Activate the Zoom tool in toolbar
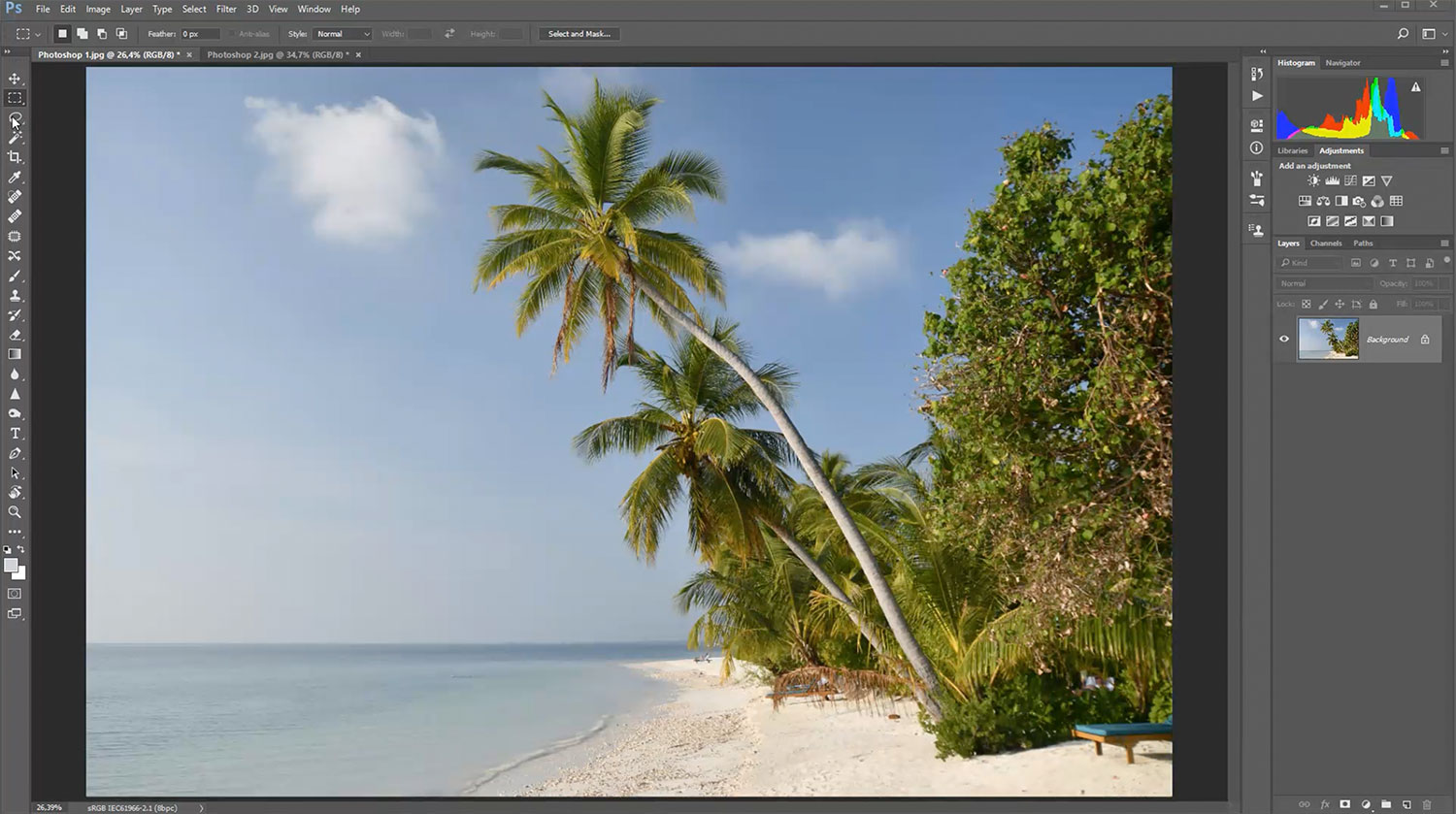Viewport: 1456px width, 814px height. click(15, 512)
